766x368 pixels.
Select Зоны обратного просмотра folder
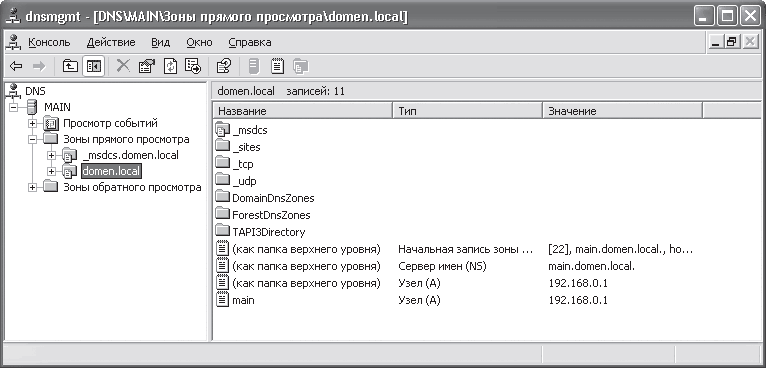click(x=132, y=188)
